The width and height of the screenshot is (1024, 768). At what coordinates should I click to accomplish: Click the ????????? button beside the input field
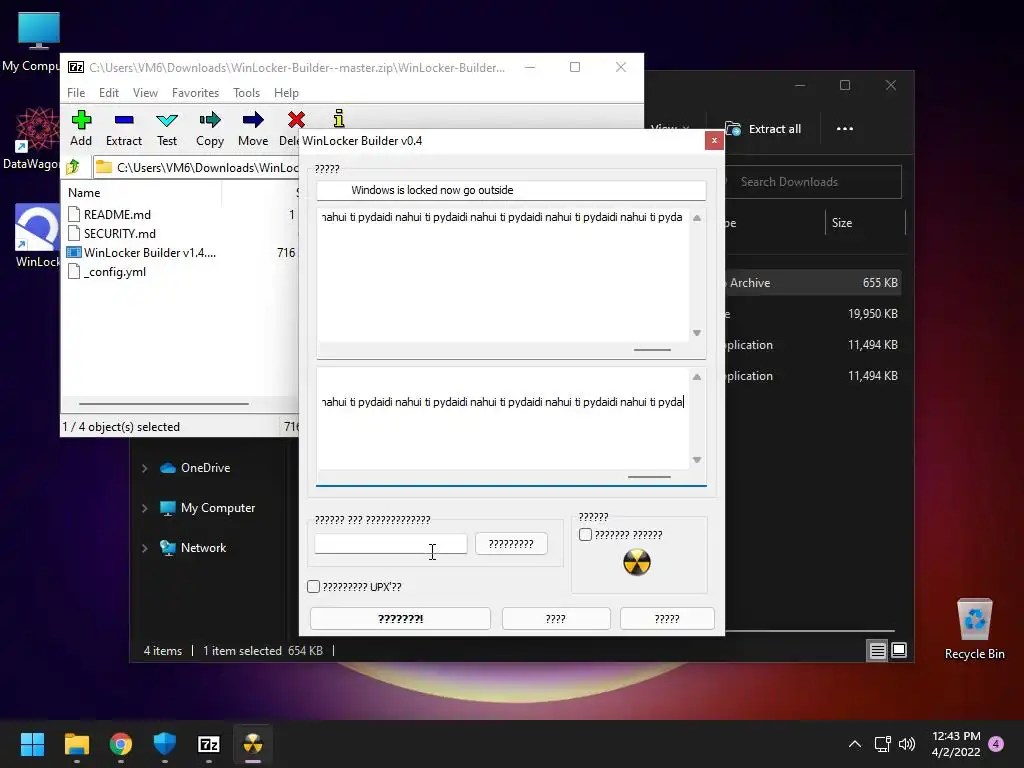pyautogui.click(x=511, y=543)
